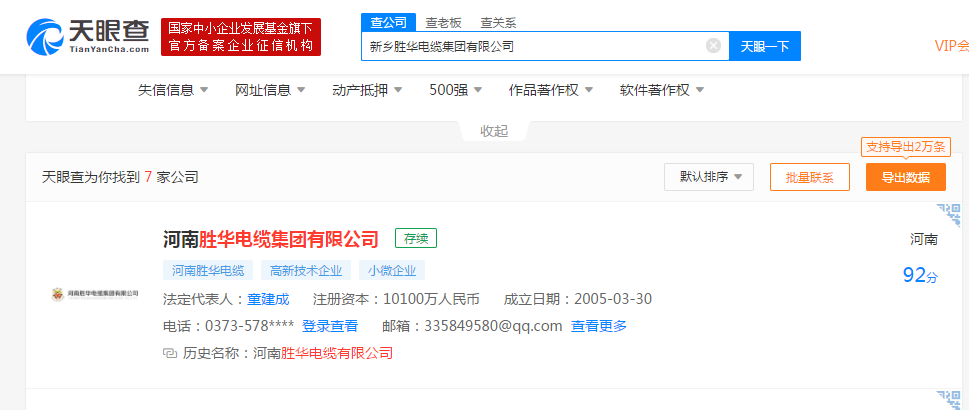Click the historical name 河南胜华电缆有限公司
This screenshot has width=969, height=410.
pos(323,354)
